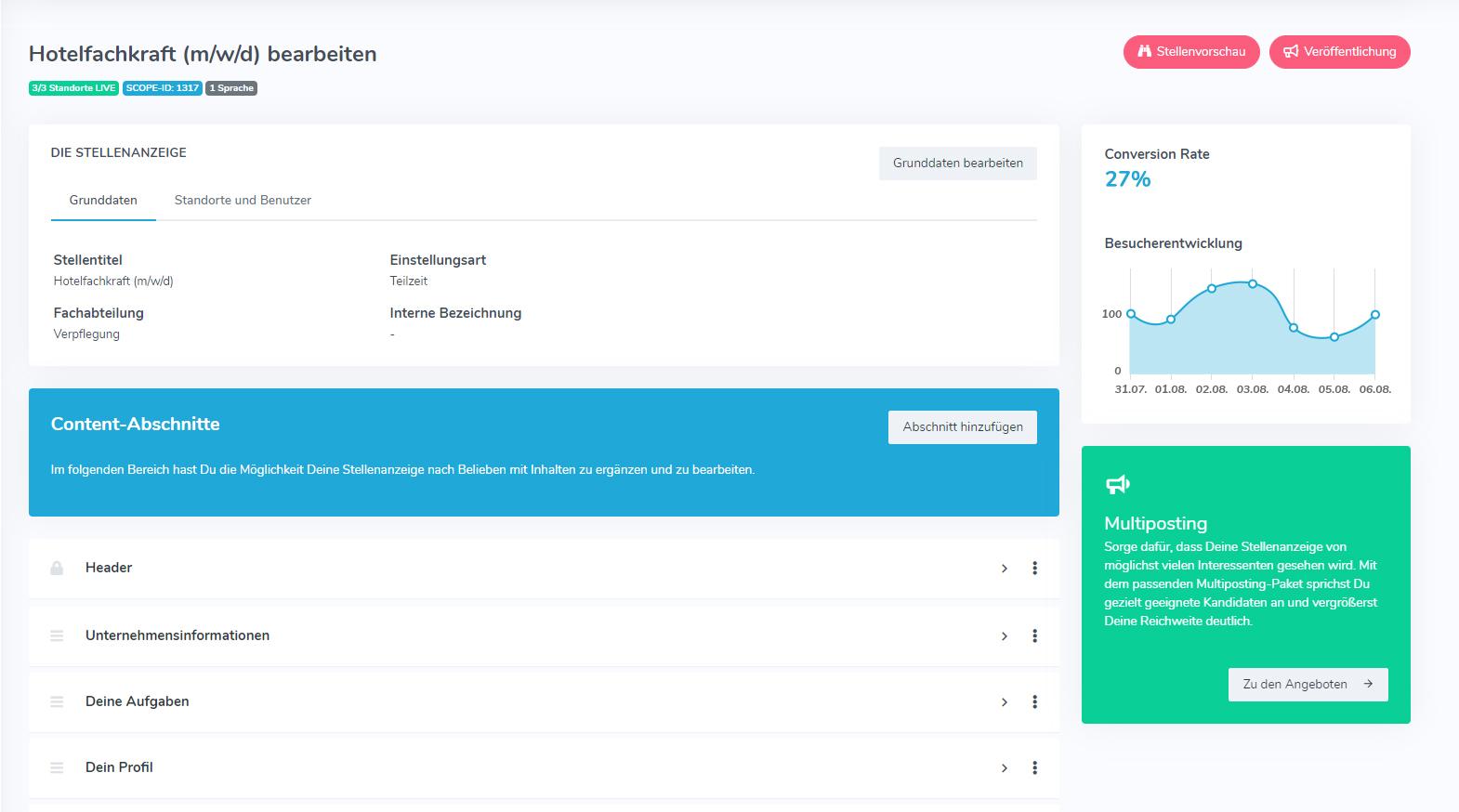The height and width of the screenshot is (812, 1459).
Task: Open the three-dot menu for Header
Action: tap(1034, 569)
